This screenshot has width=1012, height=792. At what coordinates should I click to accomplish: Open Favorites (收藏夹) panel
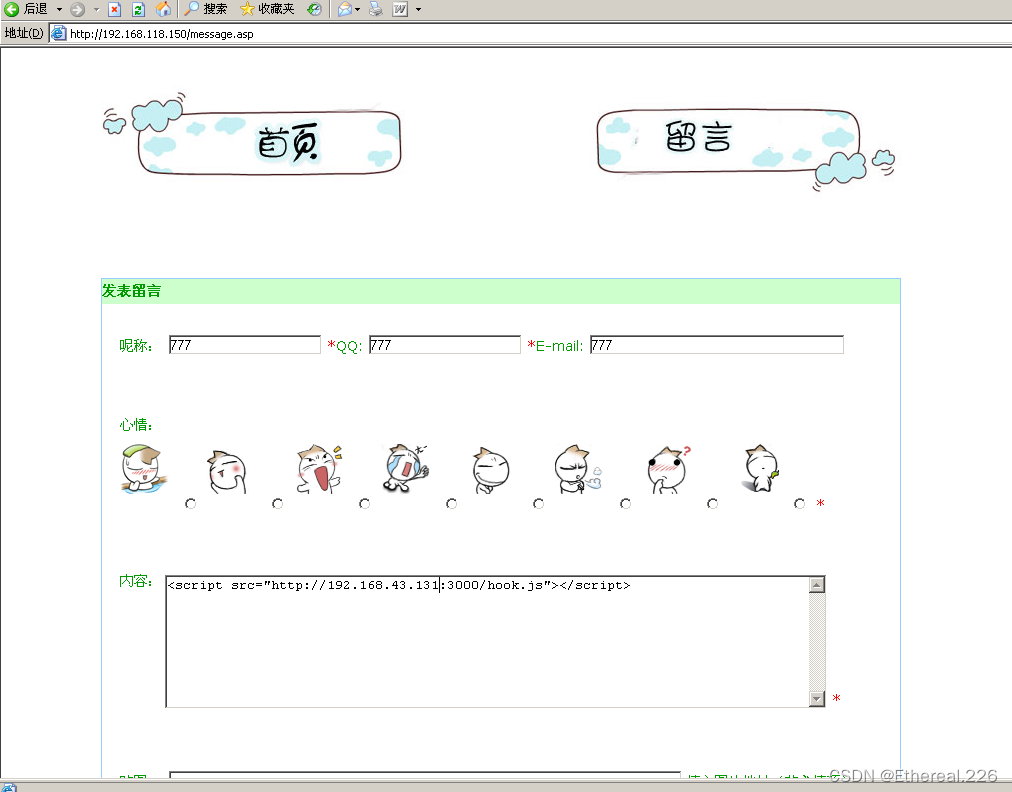click(x=267, y=9)
